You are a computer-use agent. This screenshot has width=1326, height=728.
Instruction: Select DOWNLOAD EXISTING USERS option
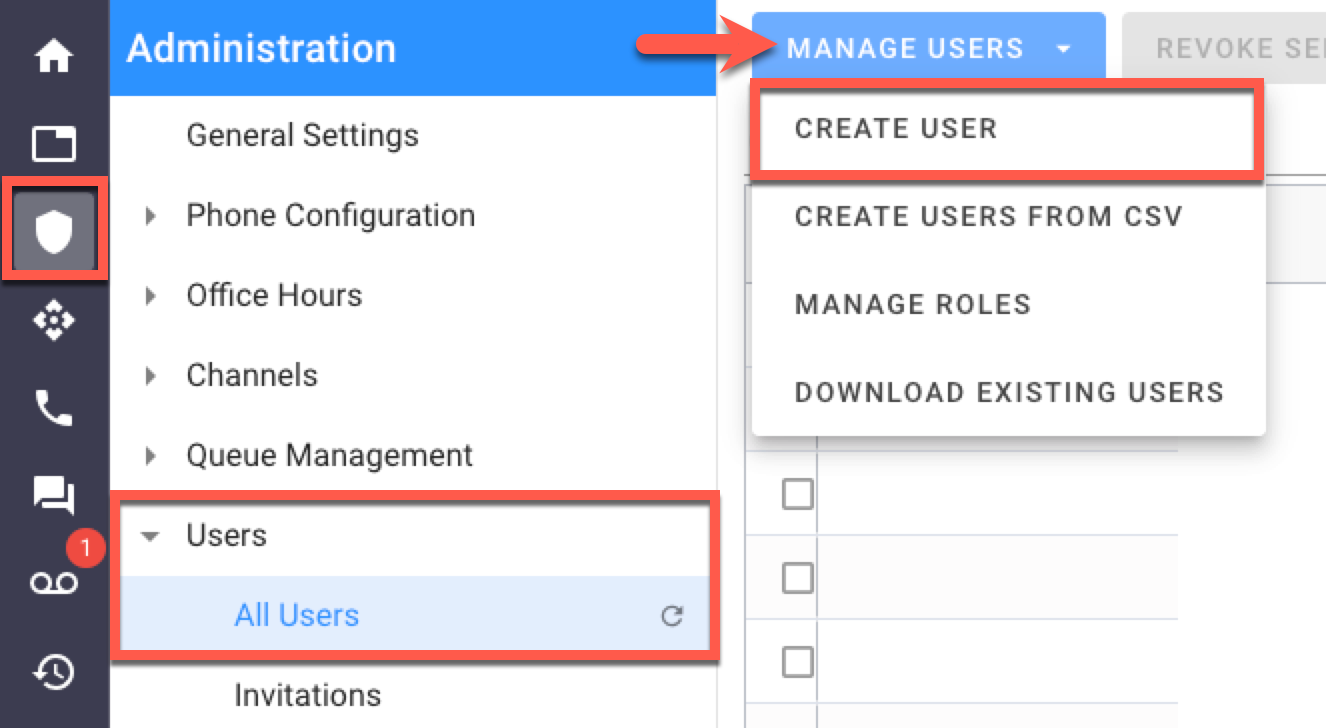[1008, 391]
